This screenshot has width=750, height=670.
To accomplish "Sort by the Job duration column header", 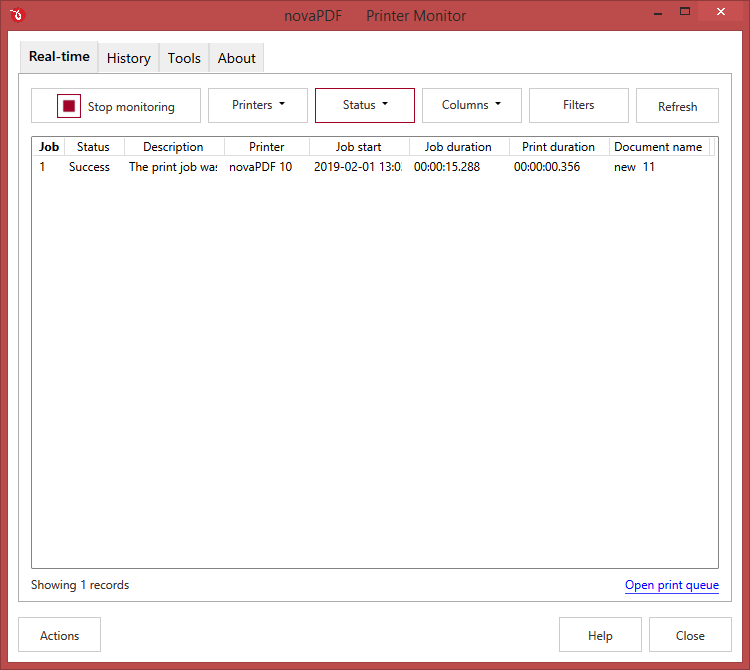I will [x=458, y=147].
